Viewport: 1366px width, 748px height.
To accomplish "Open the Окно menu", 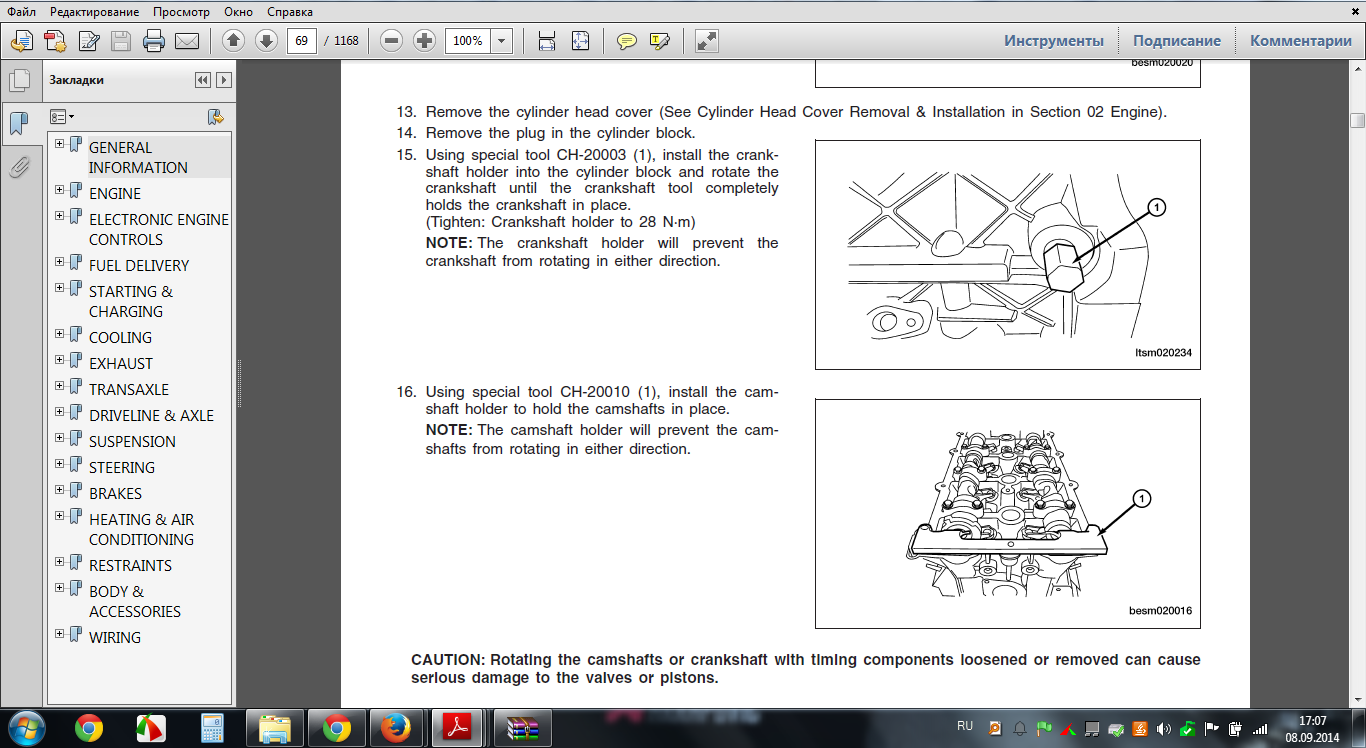I will tap(239, 12).
